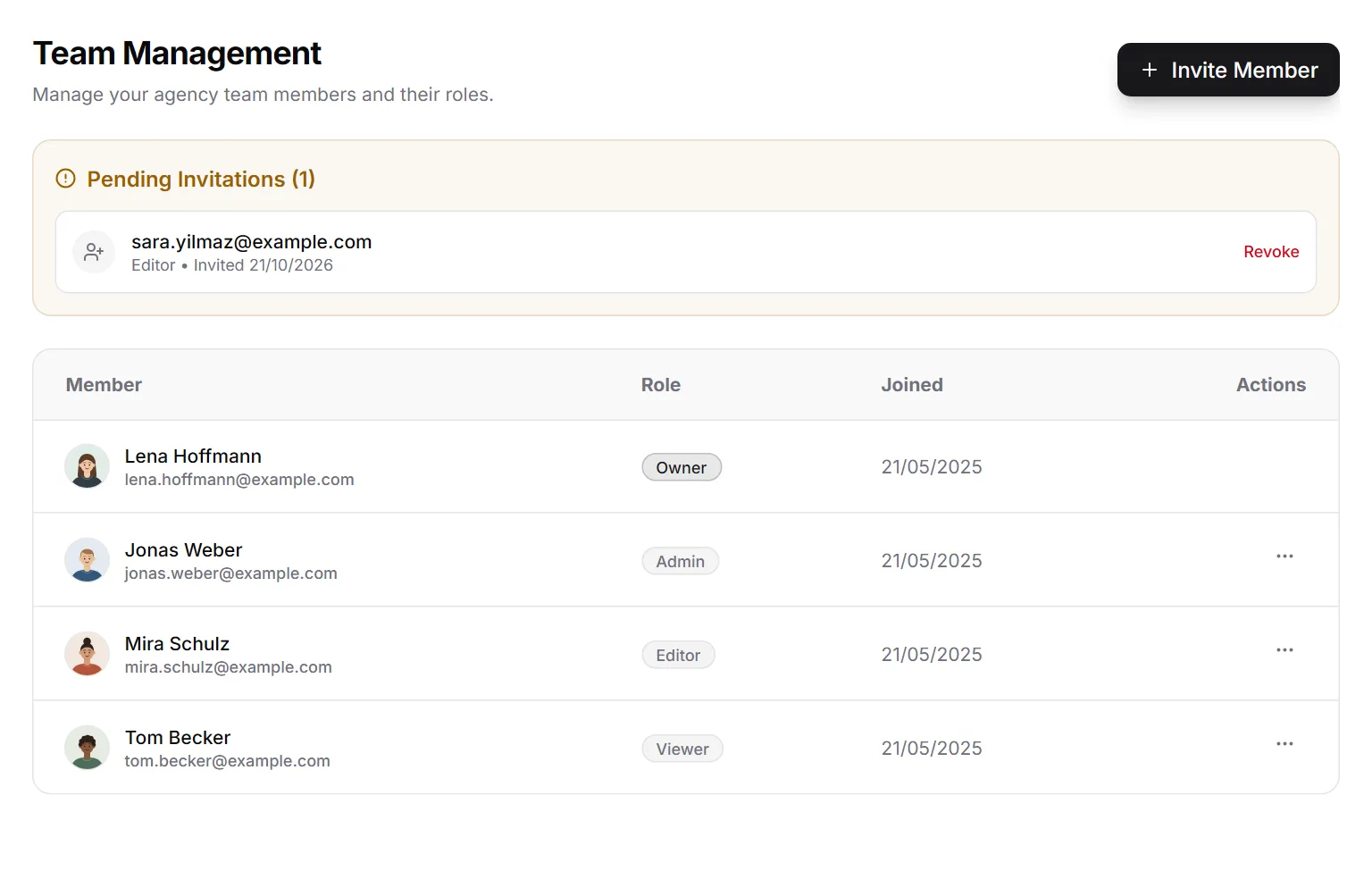Screen dimensions: 1372x879
Task: Click the Role column header
Action: coord(661,385)
